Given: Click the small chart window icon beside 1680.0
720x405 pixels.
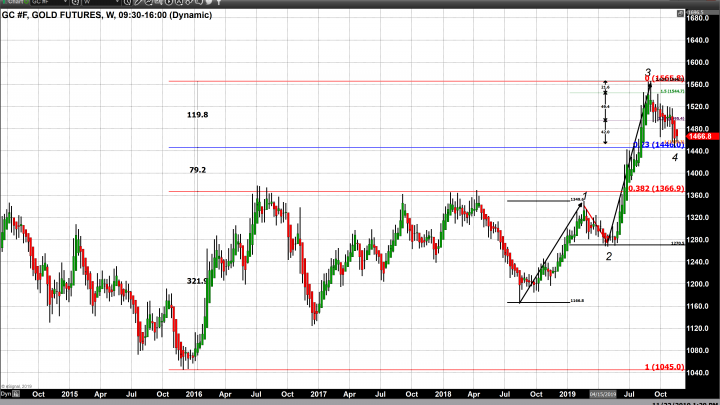Looking at the screenshot, I should point(680,14).
